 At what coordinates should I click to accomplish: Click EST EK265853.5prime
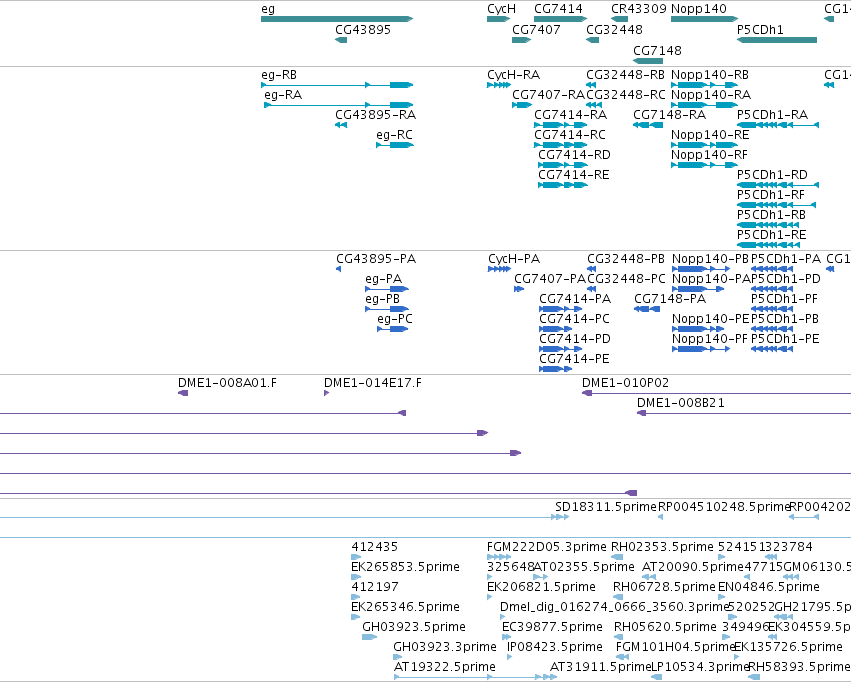click(x=405, y=568)
